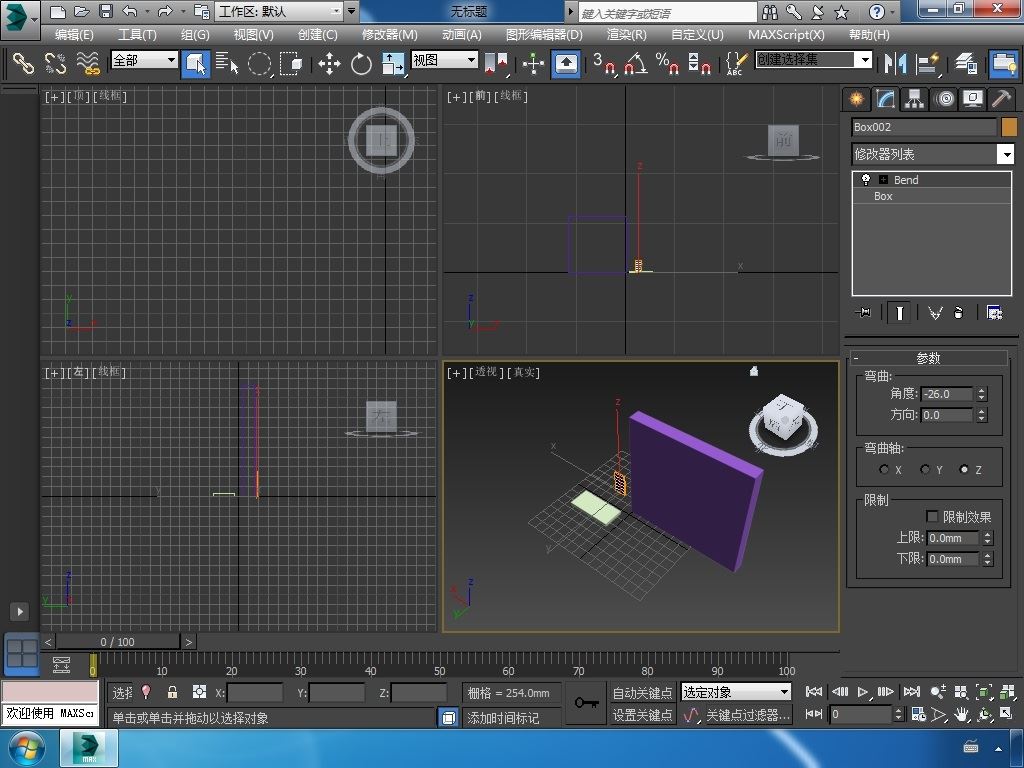Enable the 限制效果 checkbox
The height and width of the screenshot is (768, 1024).
(932, 517)
